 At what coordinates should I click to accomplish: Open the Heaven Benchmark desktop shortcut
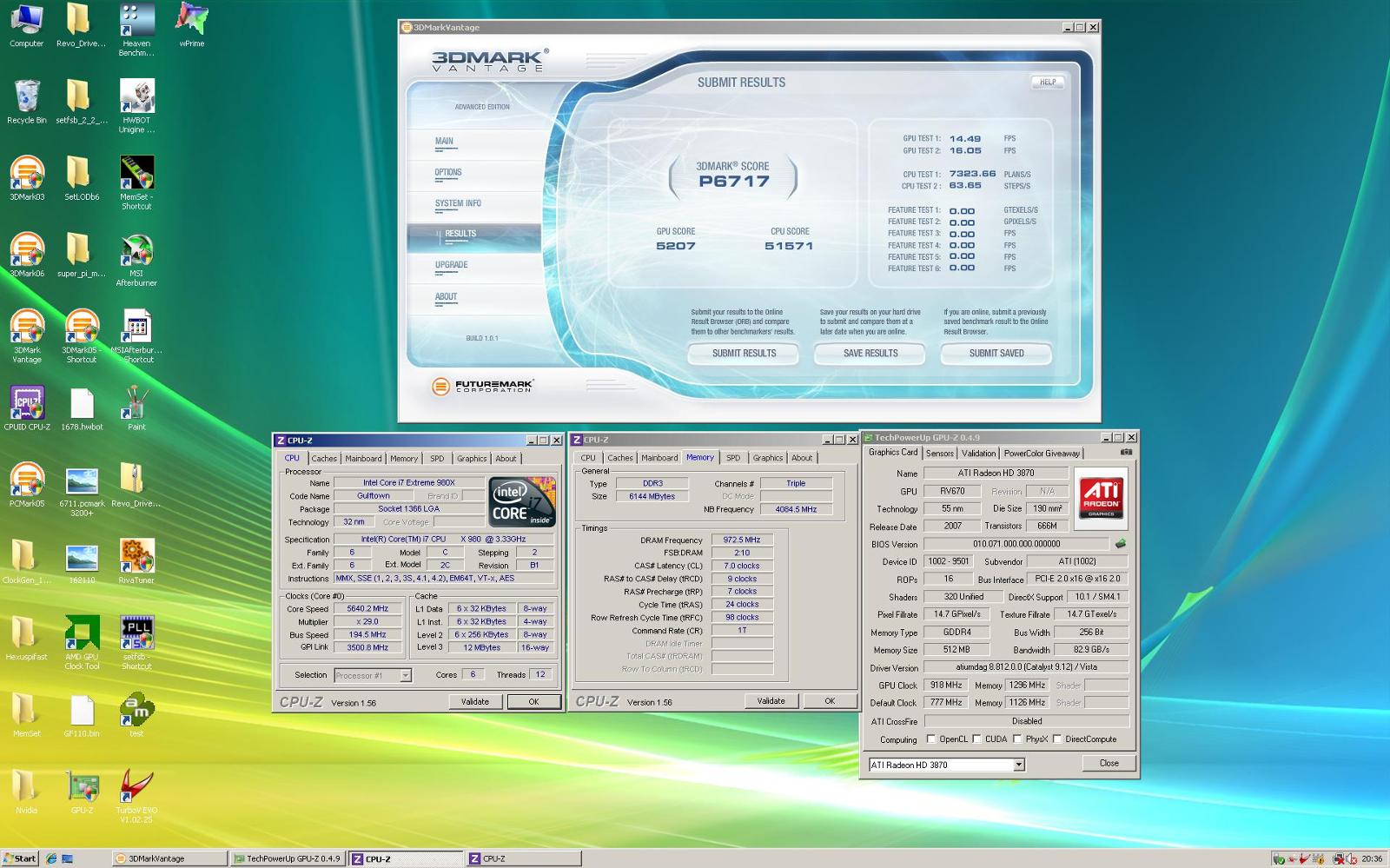(136, 30)
